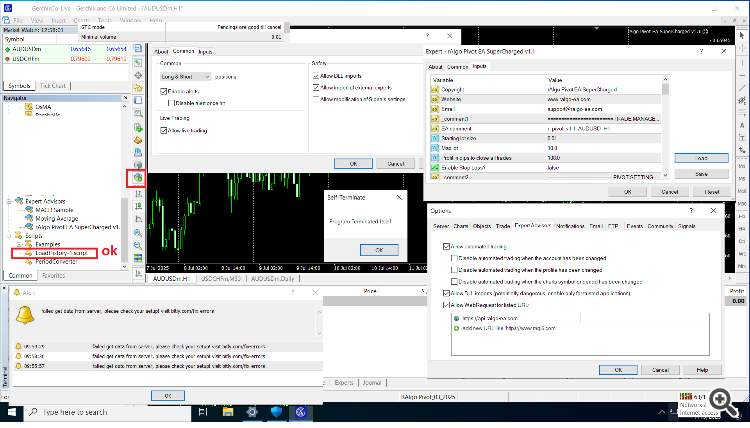Viewport: 750px width, 428px height.
Task: Select the text 'A' tool on right toolbar
Action: coord(742,126)
